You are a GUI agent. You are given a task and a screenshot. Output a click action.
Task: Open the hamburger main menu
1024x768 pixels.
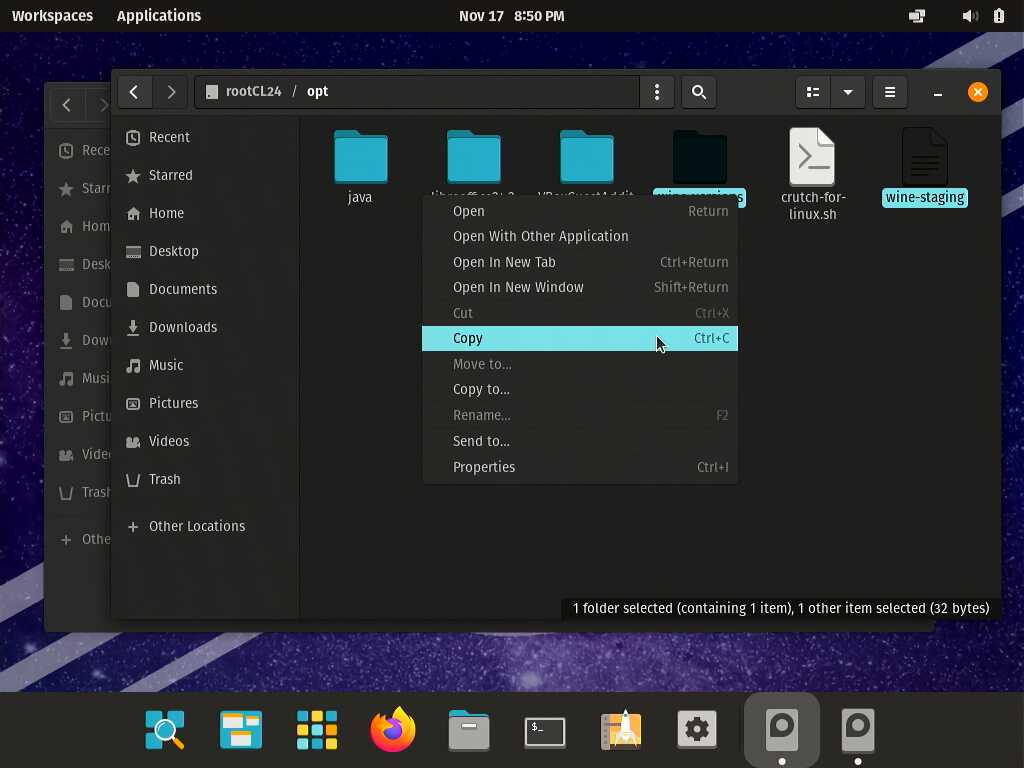pos(889,92)
